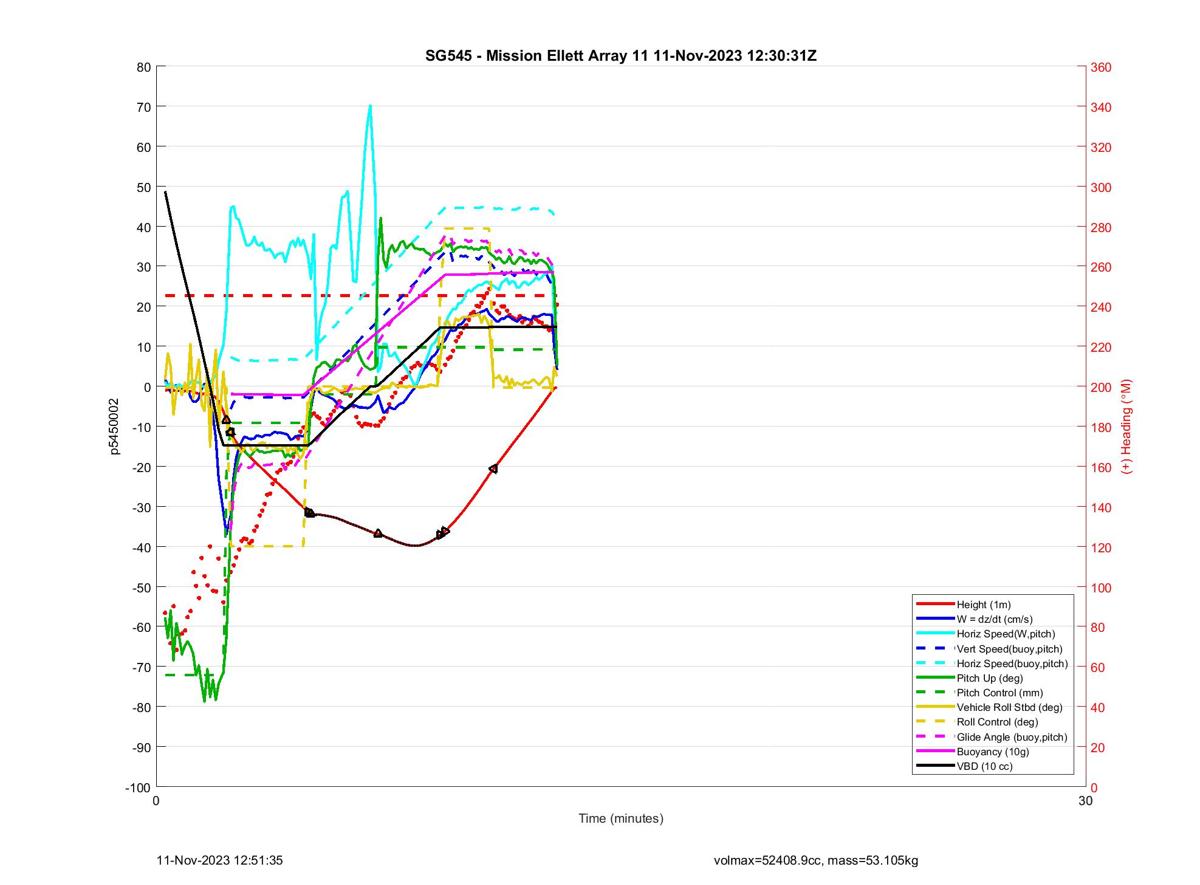Click the "p5450002" left axis label
The image size is (1200, 885).
[x=115, y=427]
